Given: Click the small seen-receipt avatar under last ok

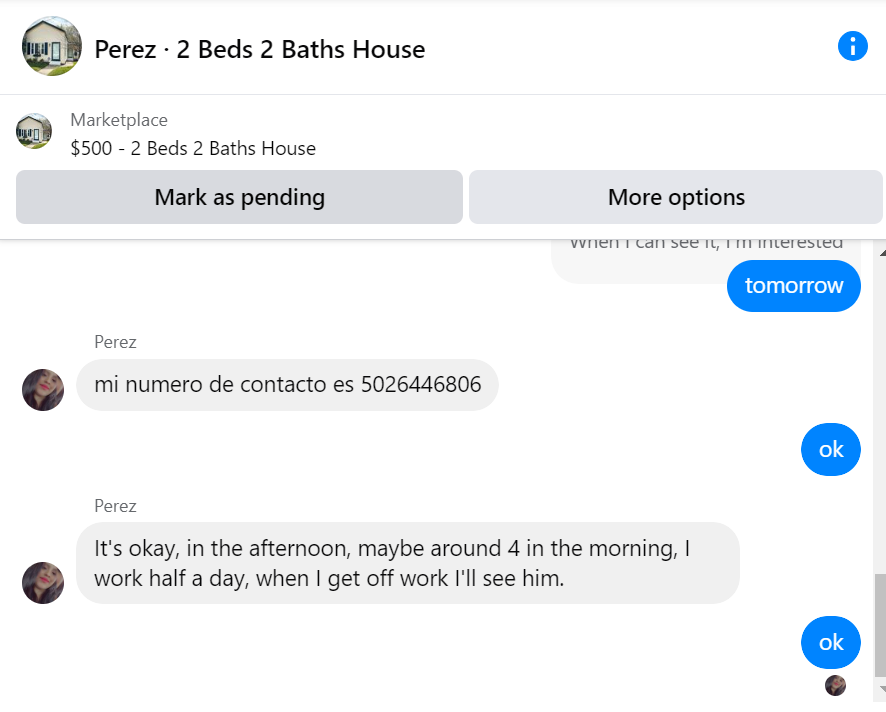Looking at the screenshot, I should (x=835, y=685).
